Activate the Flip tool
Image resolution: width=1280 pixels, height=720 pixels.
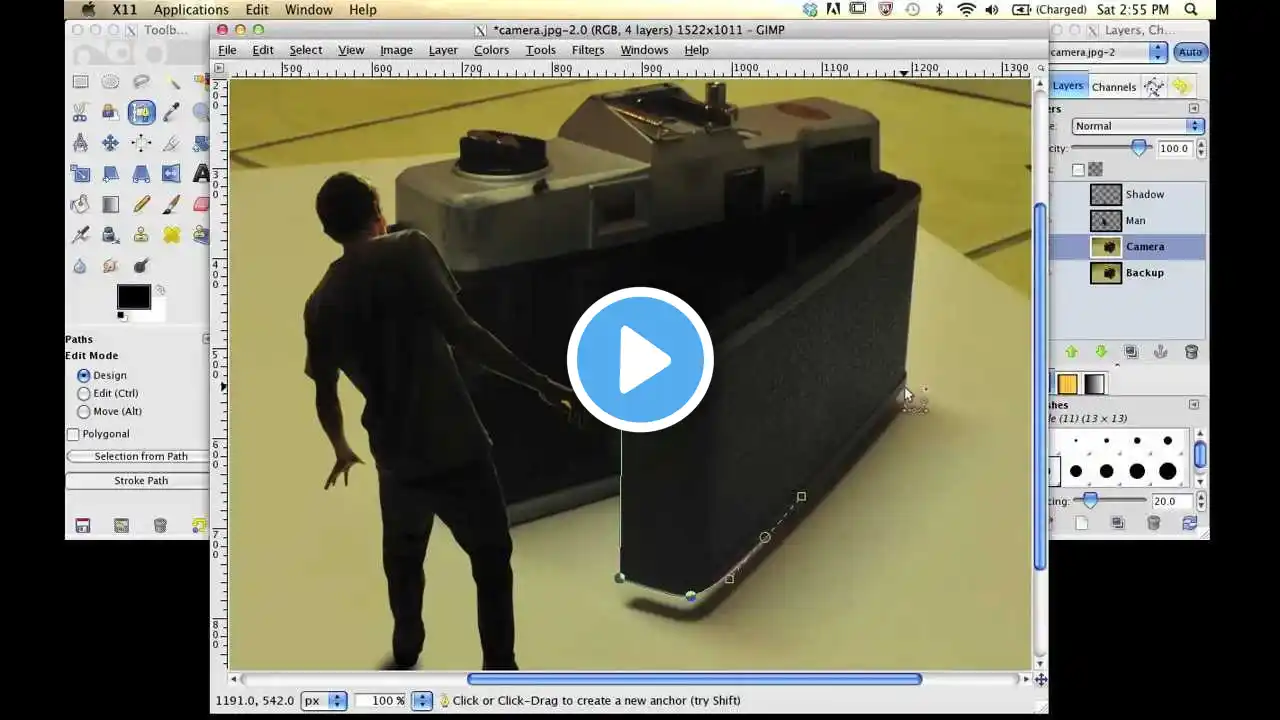click(172, 174)
